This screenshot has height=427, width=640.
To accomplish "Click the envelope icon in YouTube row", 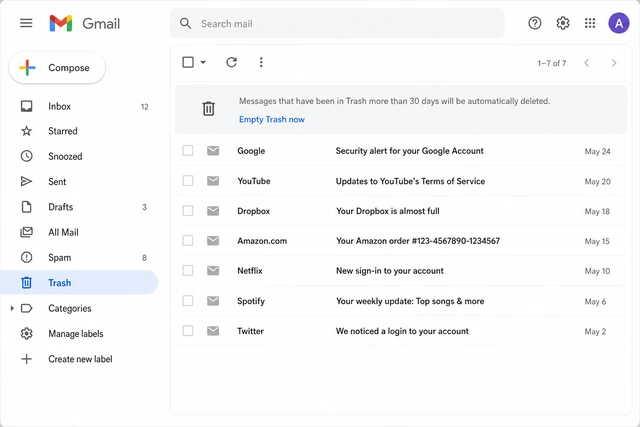I will coord(213,181).
